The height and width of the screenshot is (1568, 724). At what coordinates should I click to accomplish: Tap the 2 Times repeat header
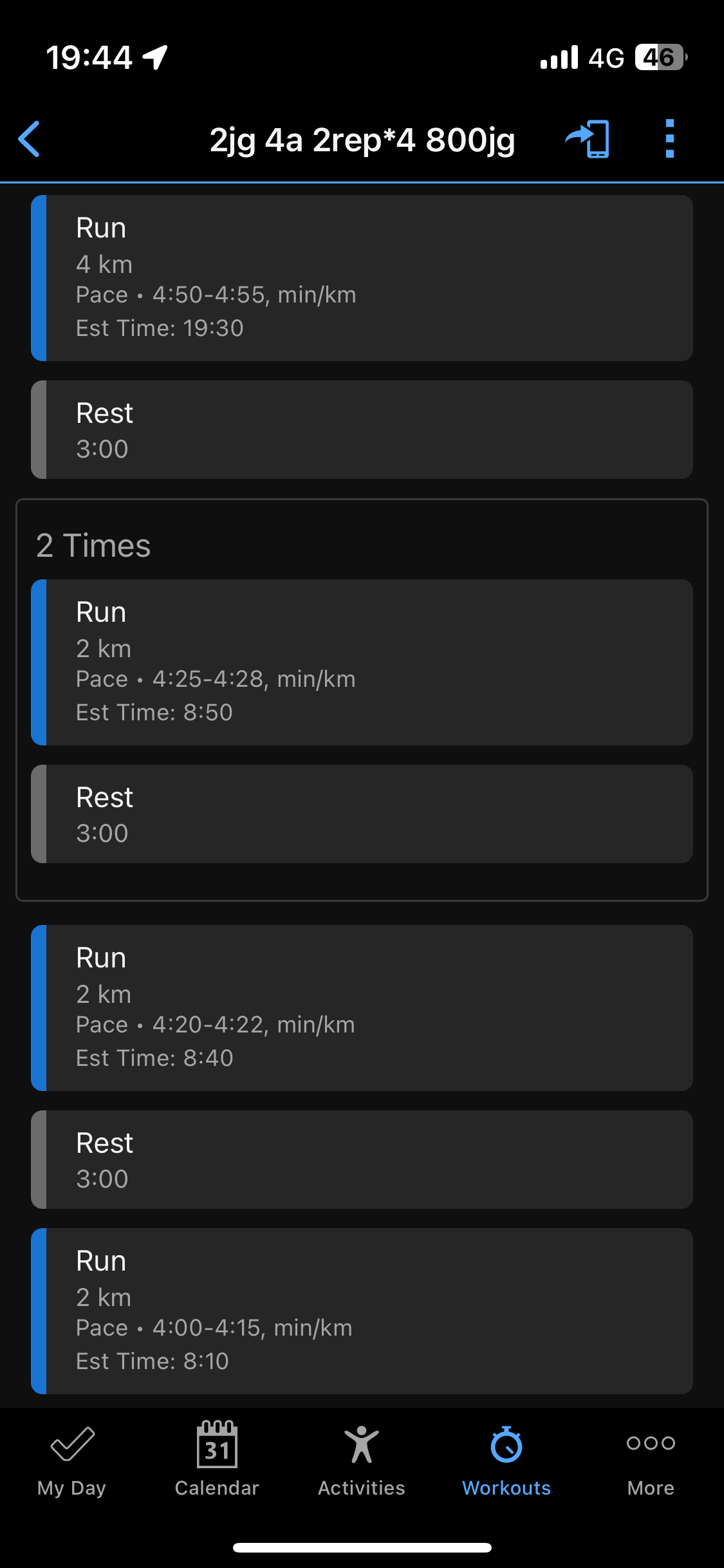(x=94, y=546)
